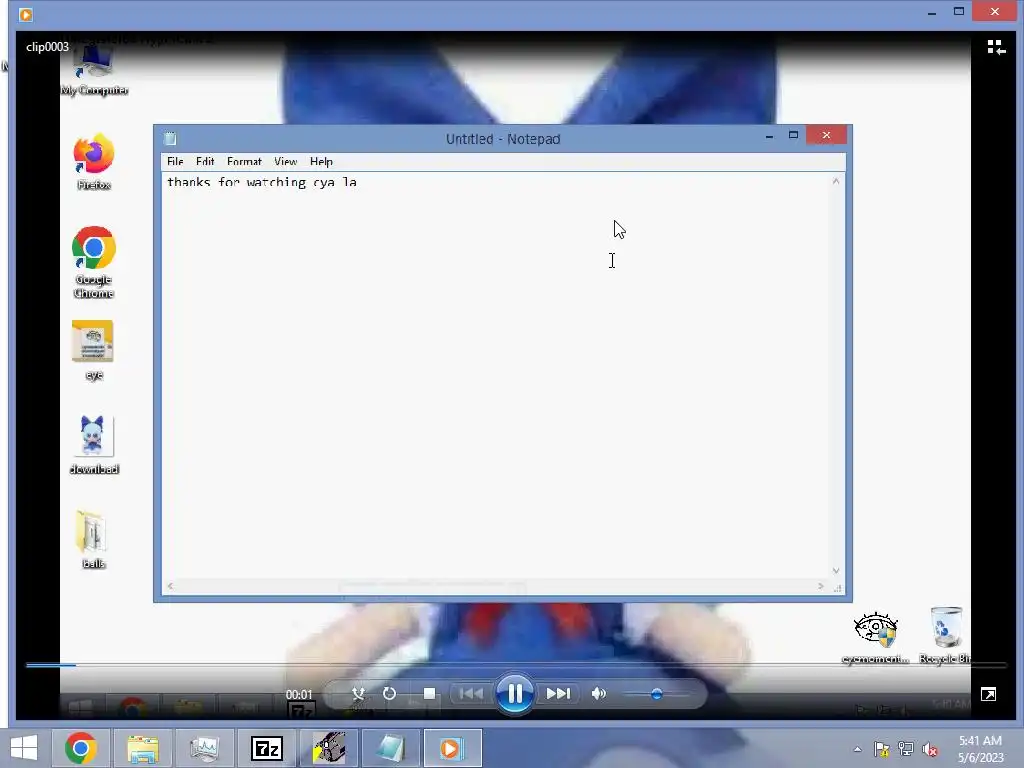Screen dimensions: 1024x768
Task: Stop video playback
Action: [429, 694]
